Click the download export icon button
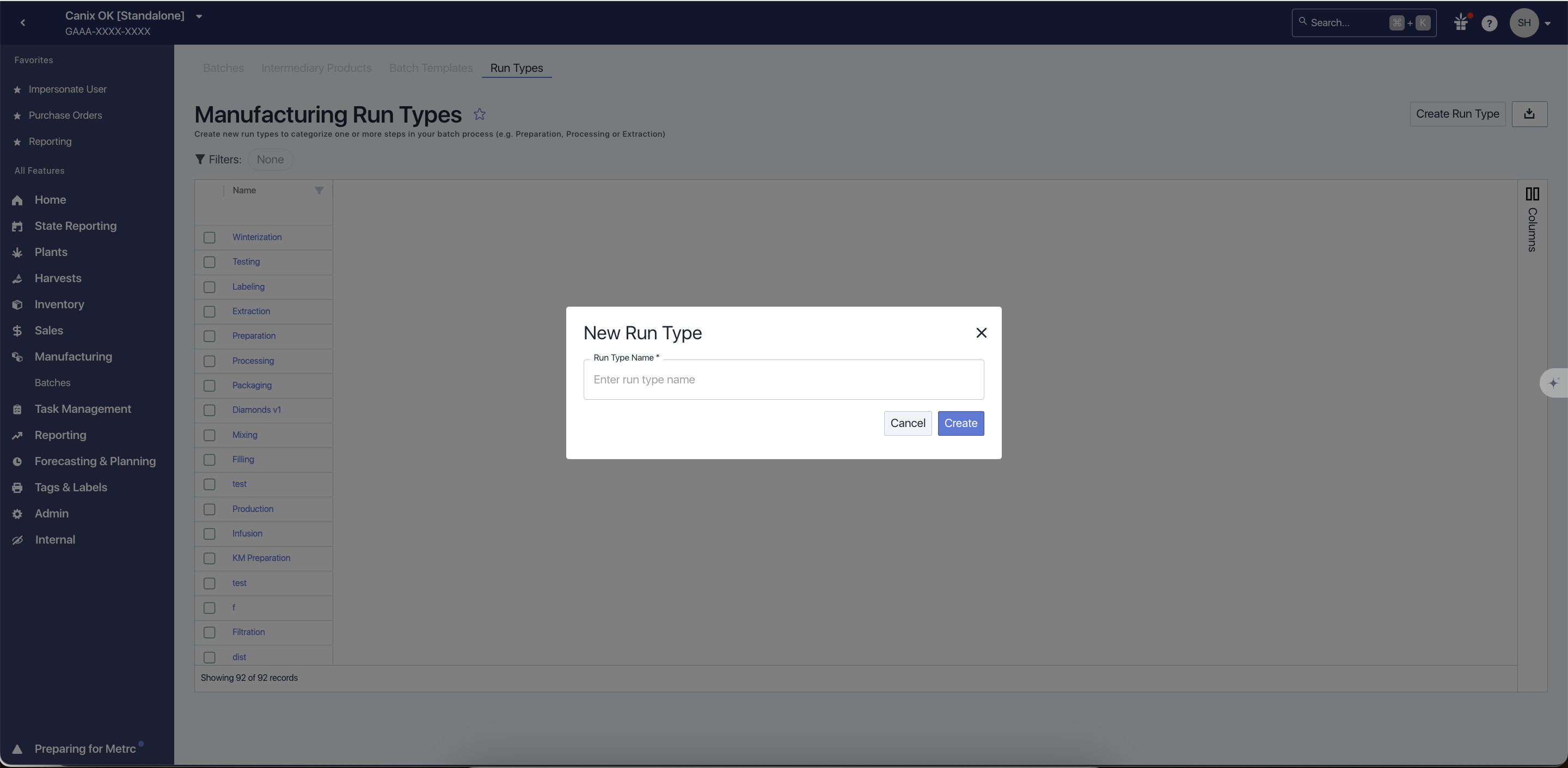 [1529, 114]
